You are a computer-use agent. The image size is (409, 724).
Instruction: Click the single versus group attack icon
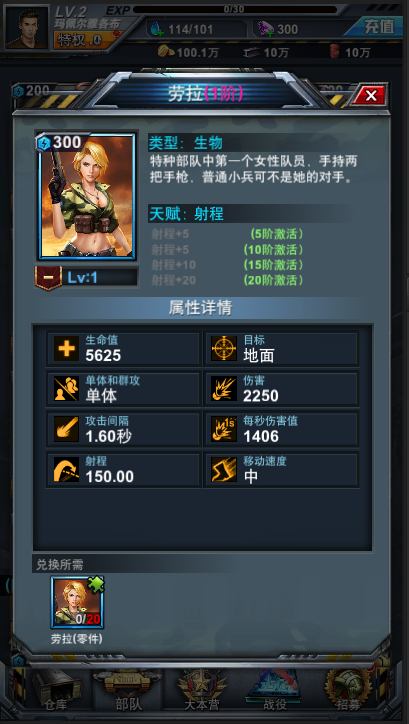(66, 389)
